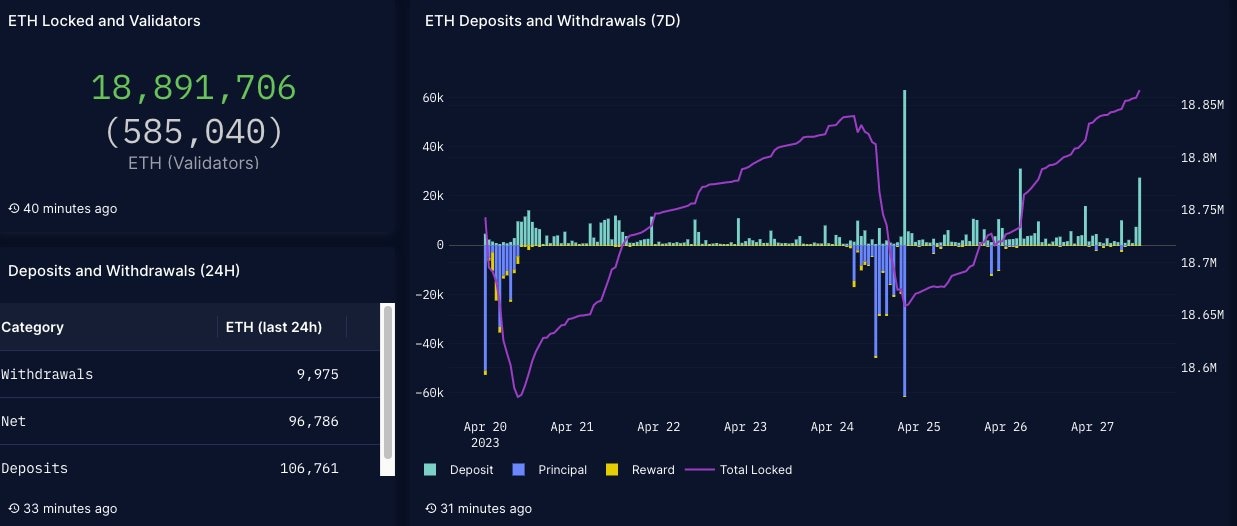The height and width of the screenshot is (526, 1237).
Task: Toggle the Deposit series legend label
Action: (471, 470)
